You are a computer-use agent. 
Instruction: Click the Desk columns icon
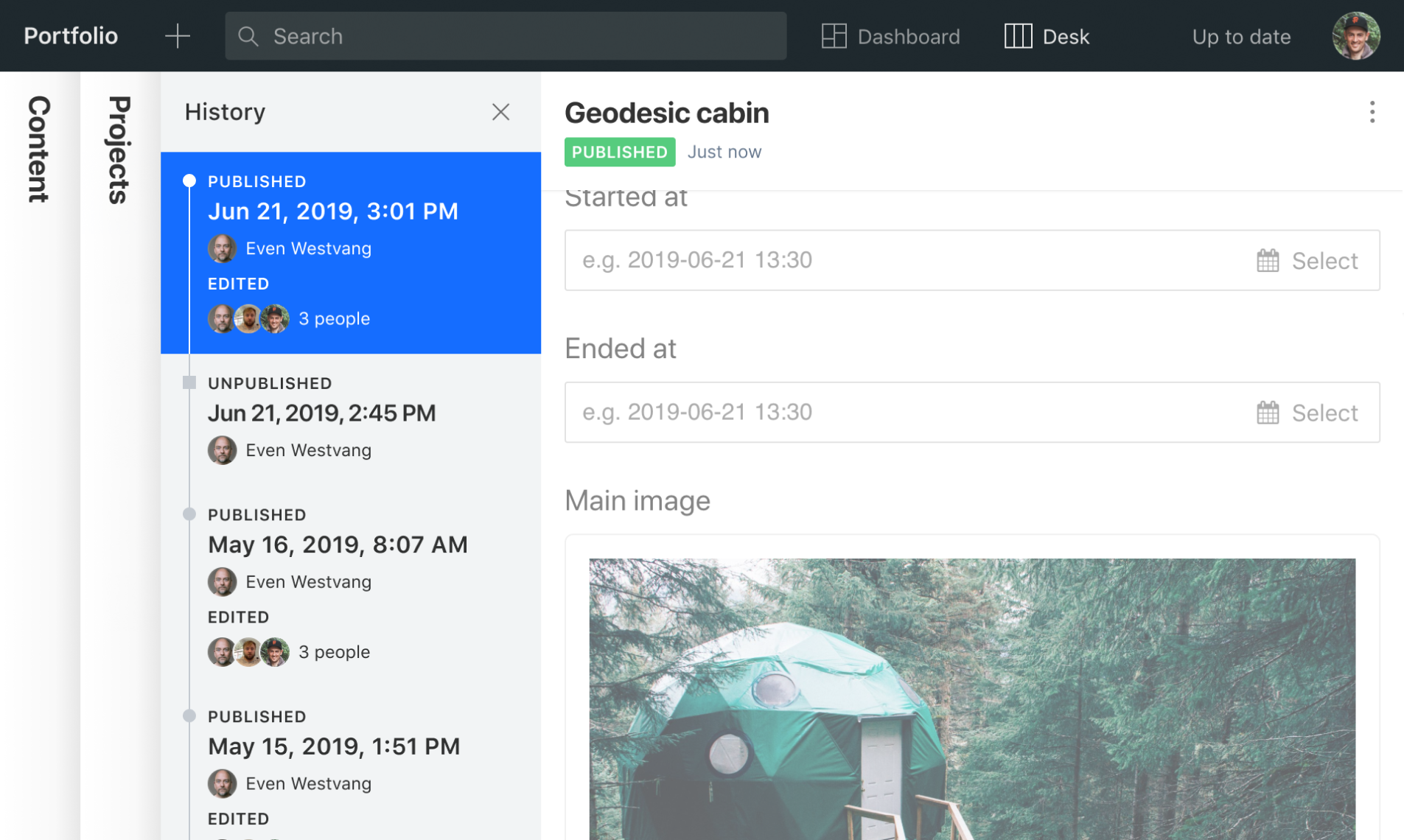tap(1018, 36)
